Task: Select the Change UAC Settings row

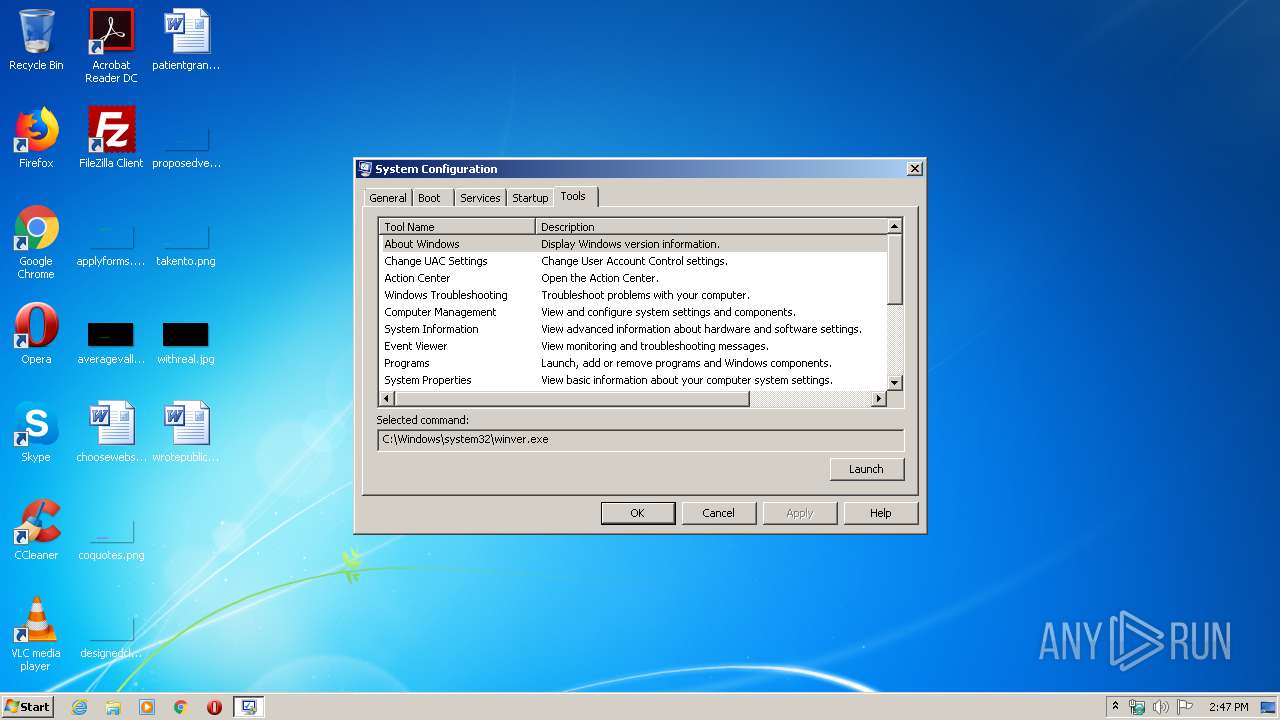Action: [x=633, y=261]
